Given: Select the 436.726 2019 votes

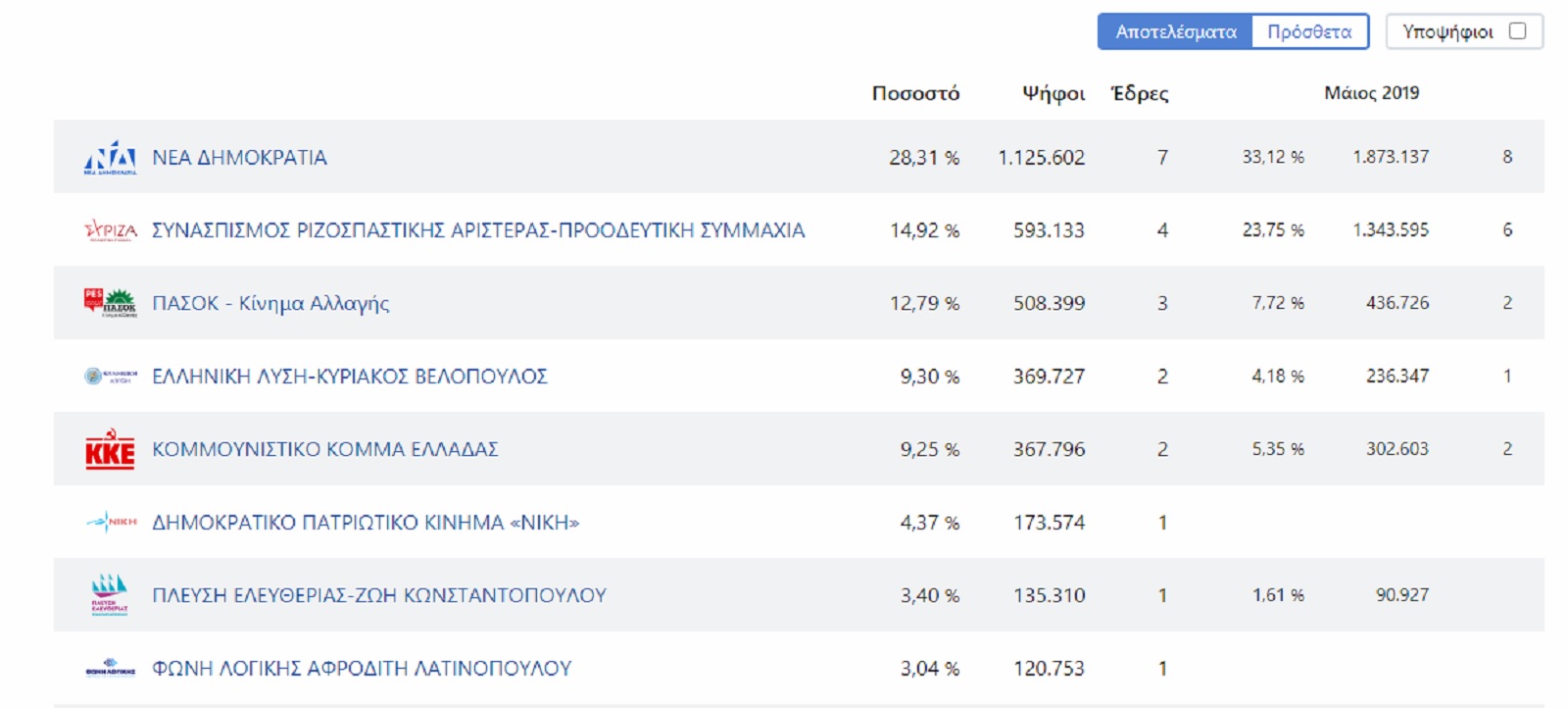Looking at the screenshot, I should (1397, 303).
